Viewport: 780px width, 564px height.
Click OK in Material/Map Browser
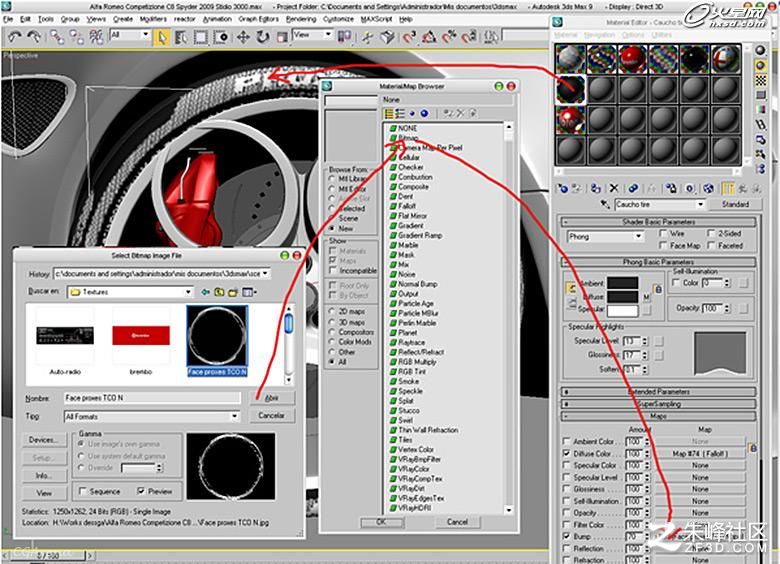pyautogui.click(x=381, y=522)
